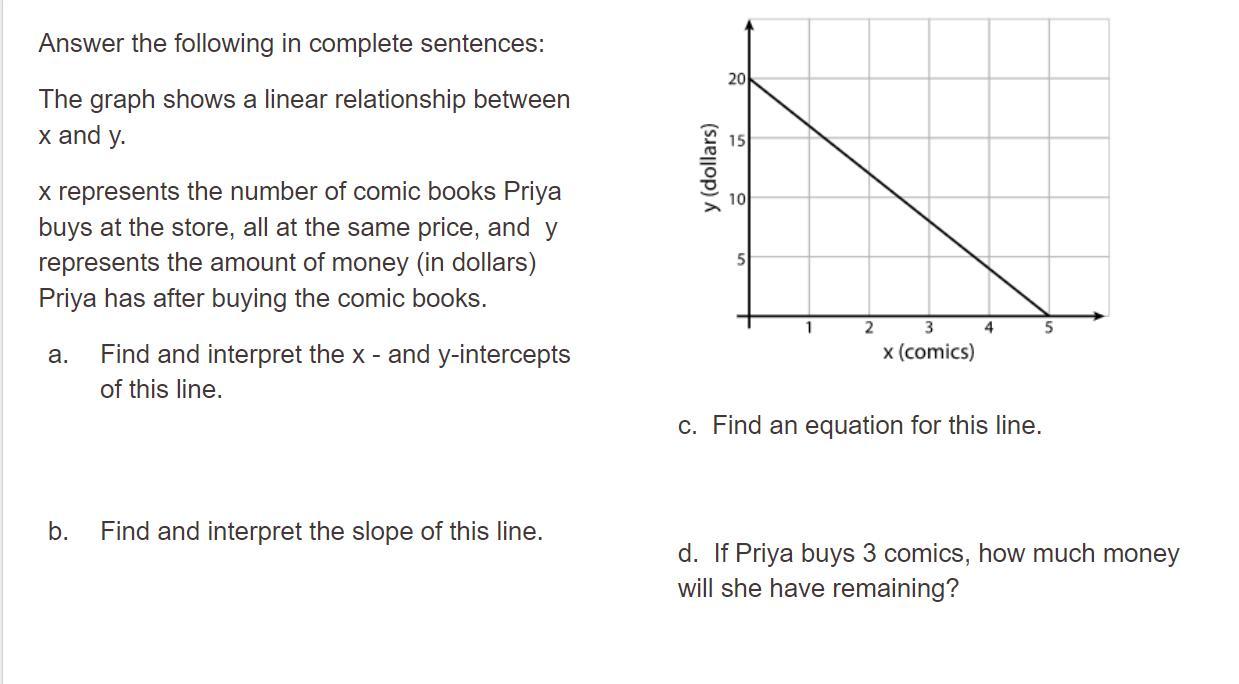Click the 4 tick label on x-axis
The height and width of the screenshot is (684, 1239).
[989, 327]
